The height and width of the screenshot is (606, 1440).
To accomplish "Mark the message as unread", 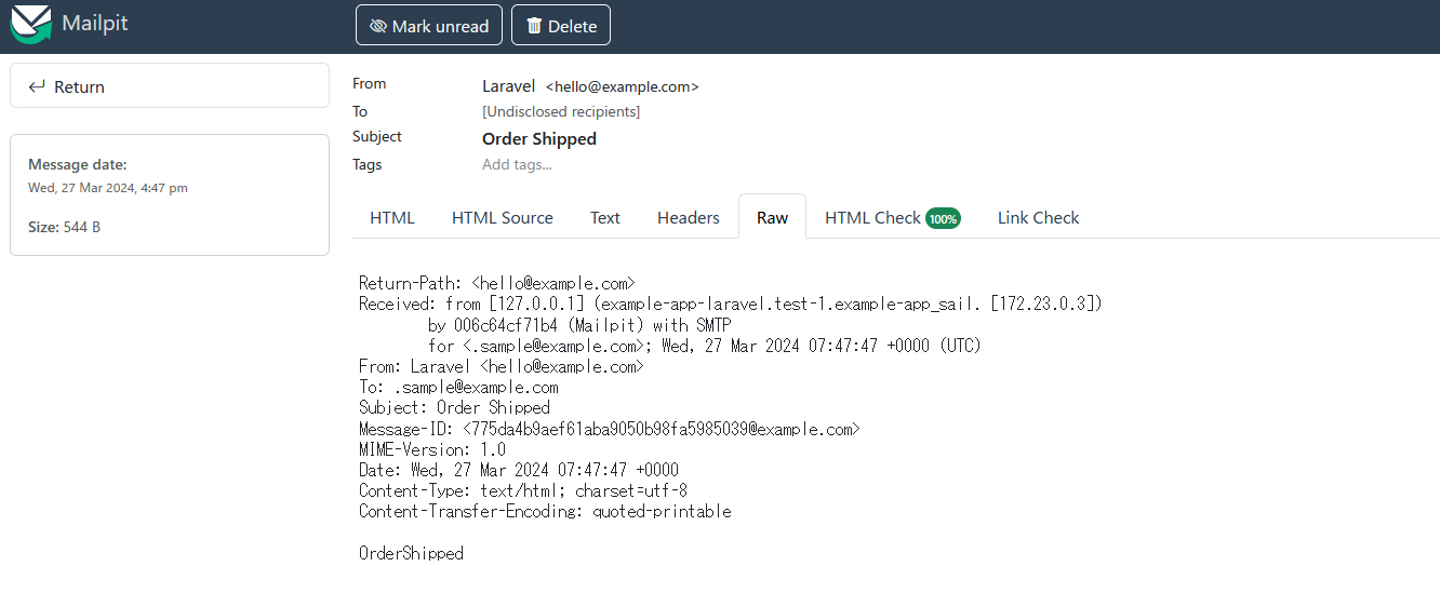I will [429, 26].
